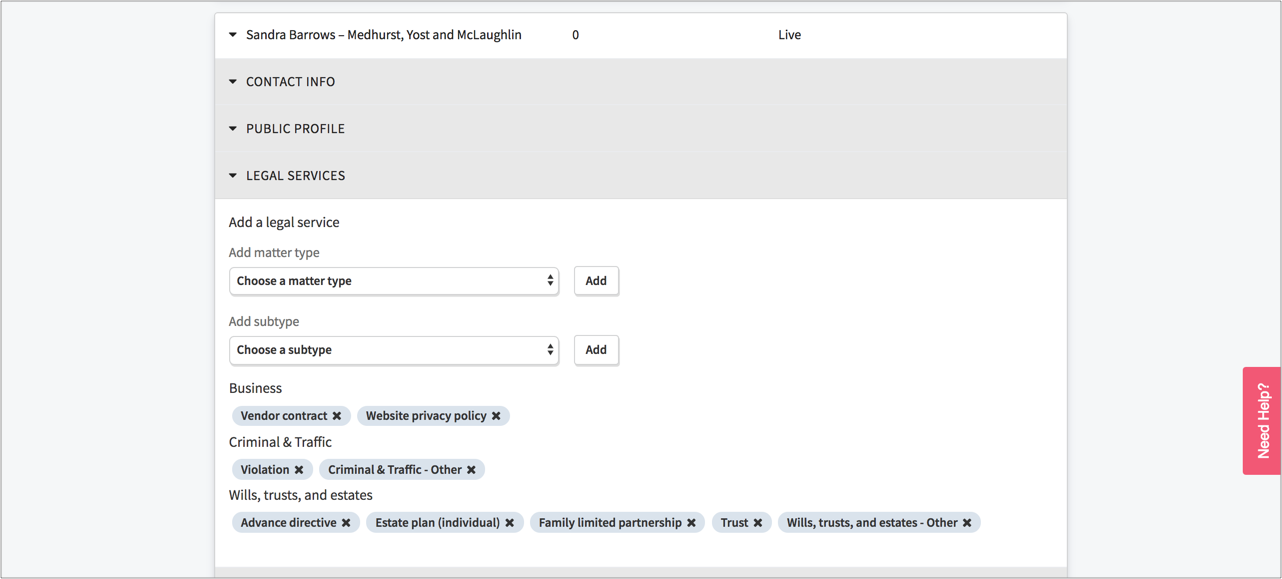Remove Family limited partnership tag
The height and width of the screenshot is (579, 1282).
pos(691,523)
